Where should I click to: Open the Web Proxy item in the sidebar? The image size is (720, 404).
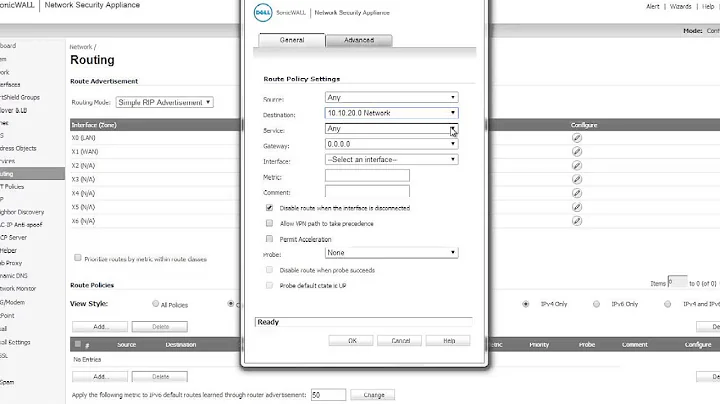coord(11,263)
